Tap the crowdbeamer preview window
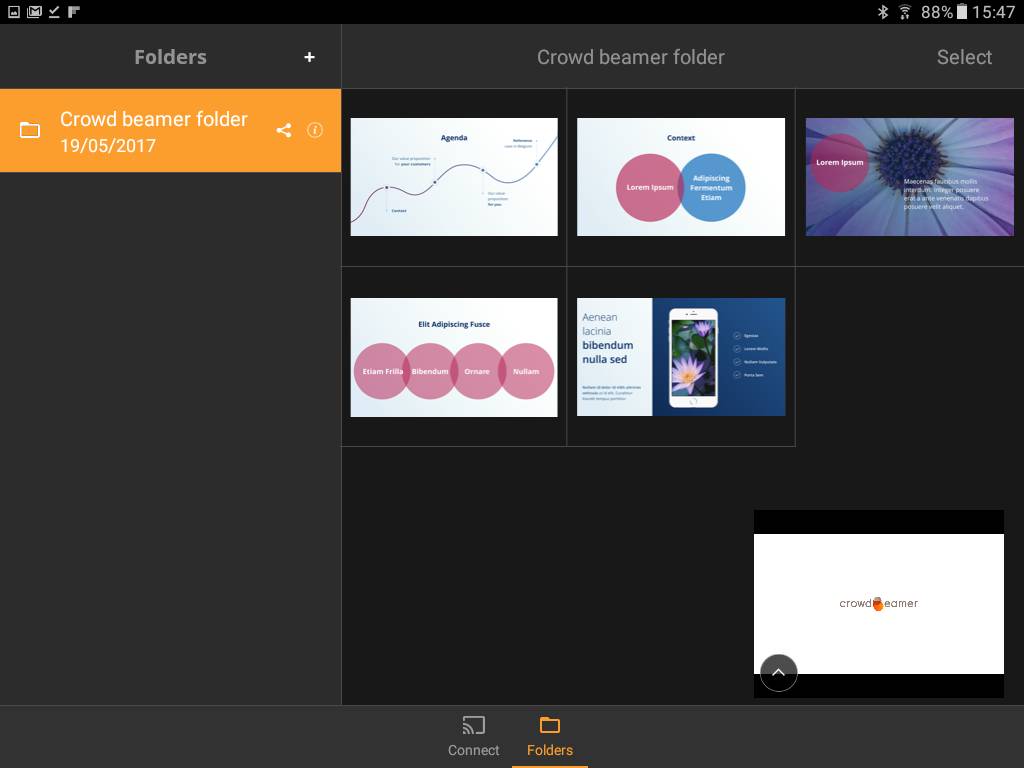1024x768 pixels. (x=878, y=590)
